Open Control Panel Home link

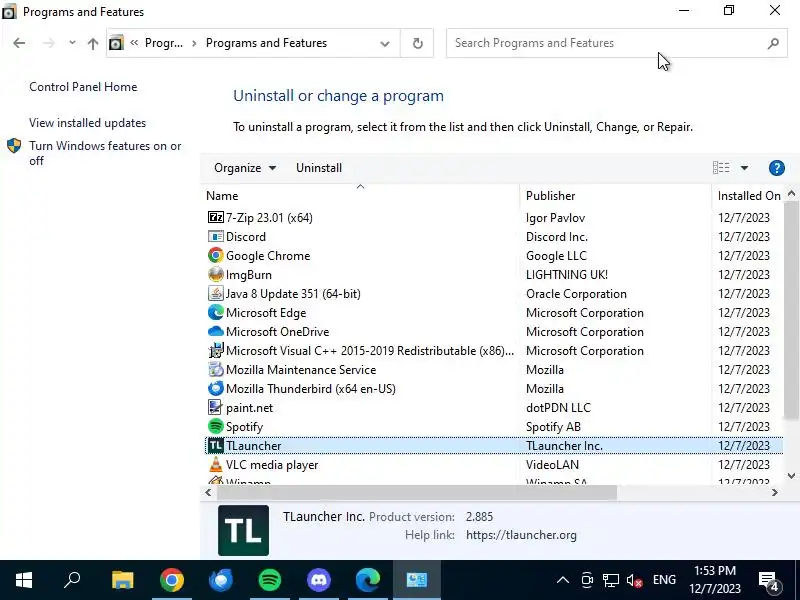tap(83, 87)
